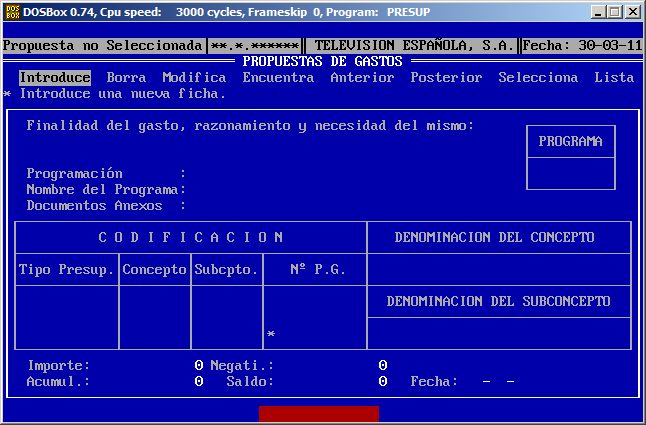This screenshot has height=425, width=646.
Task: Go to Posterior record option
Action: [446, 77]
